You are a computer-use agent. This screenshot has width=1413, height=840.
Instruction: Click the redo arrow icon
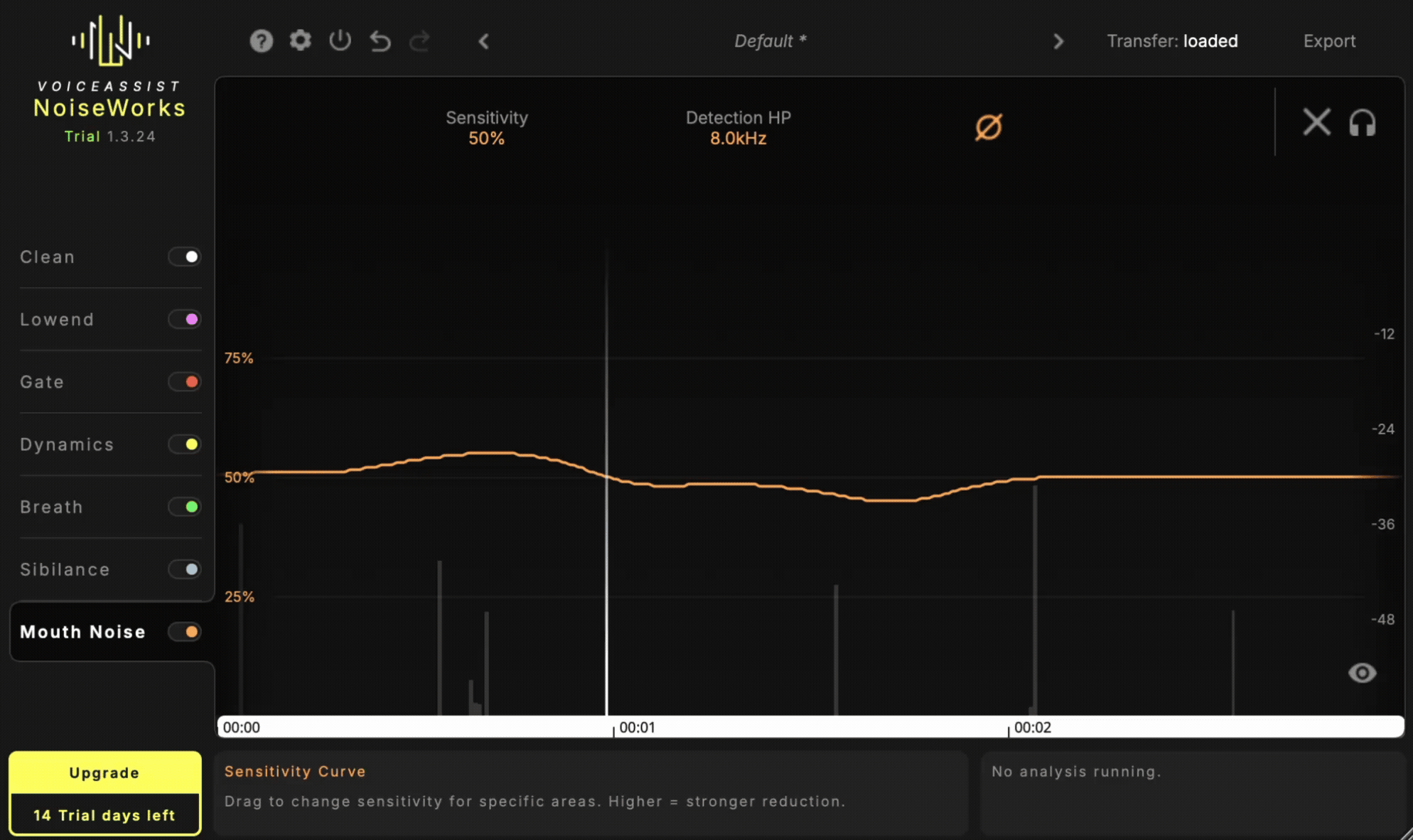click(420, 41)
